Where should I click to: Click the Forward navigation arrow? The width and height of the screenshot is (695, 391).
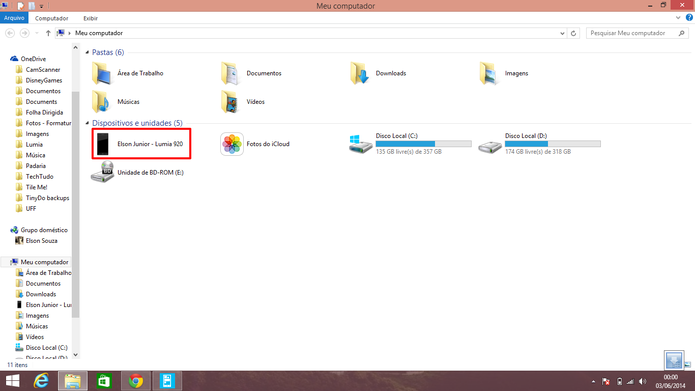pos(24,33)
